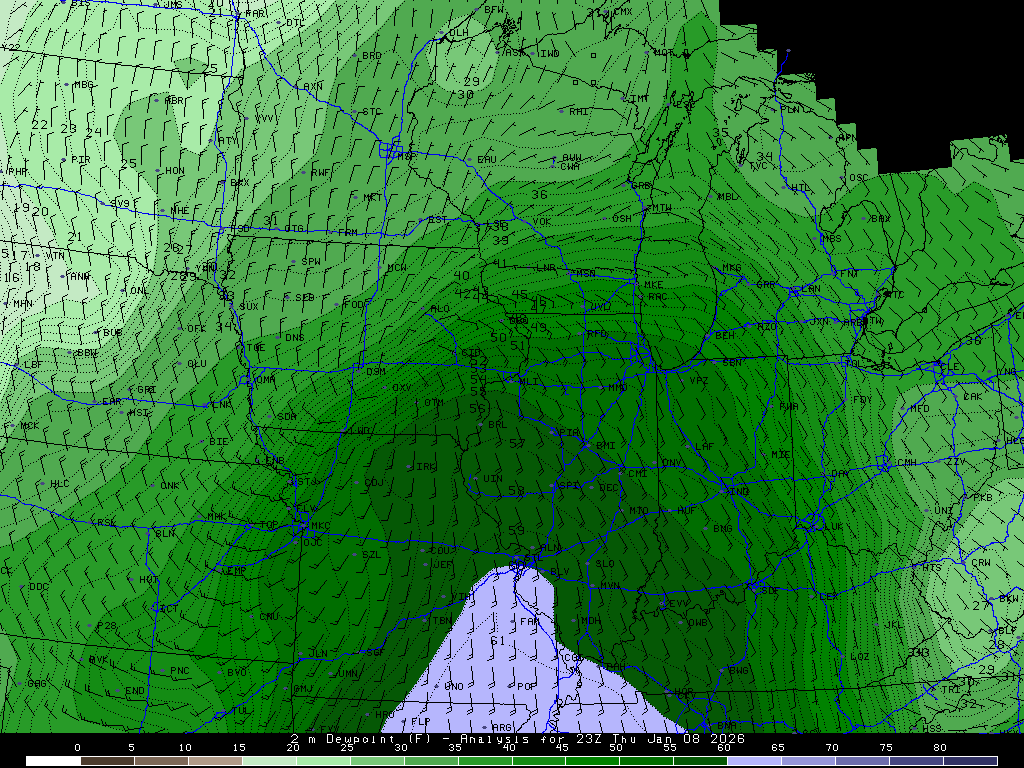Click the LEX station label

(x=828, y=596)
